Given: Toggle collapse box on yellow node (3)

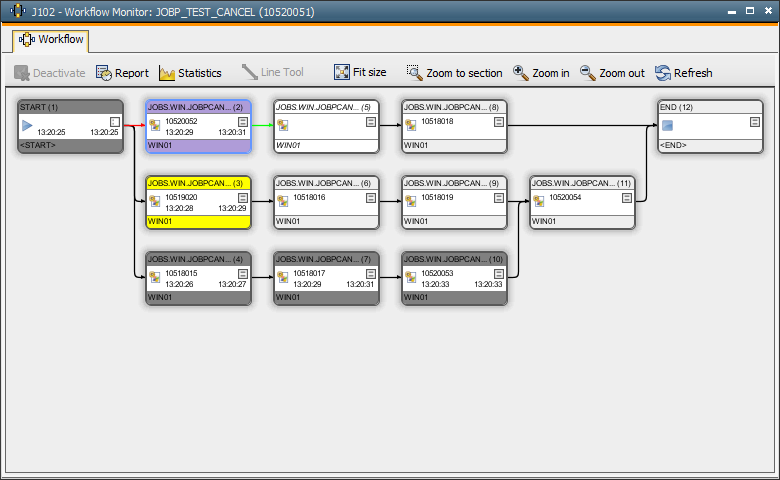Looking at the screenshot, I should click(243, 198).
